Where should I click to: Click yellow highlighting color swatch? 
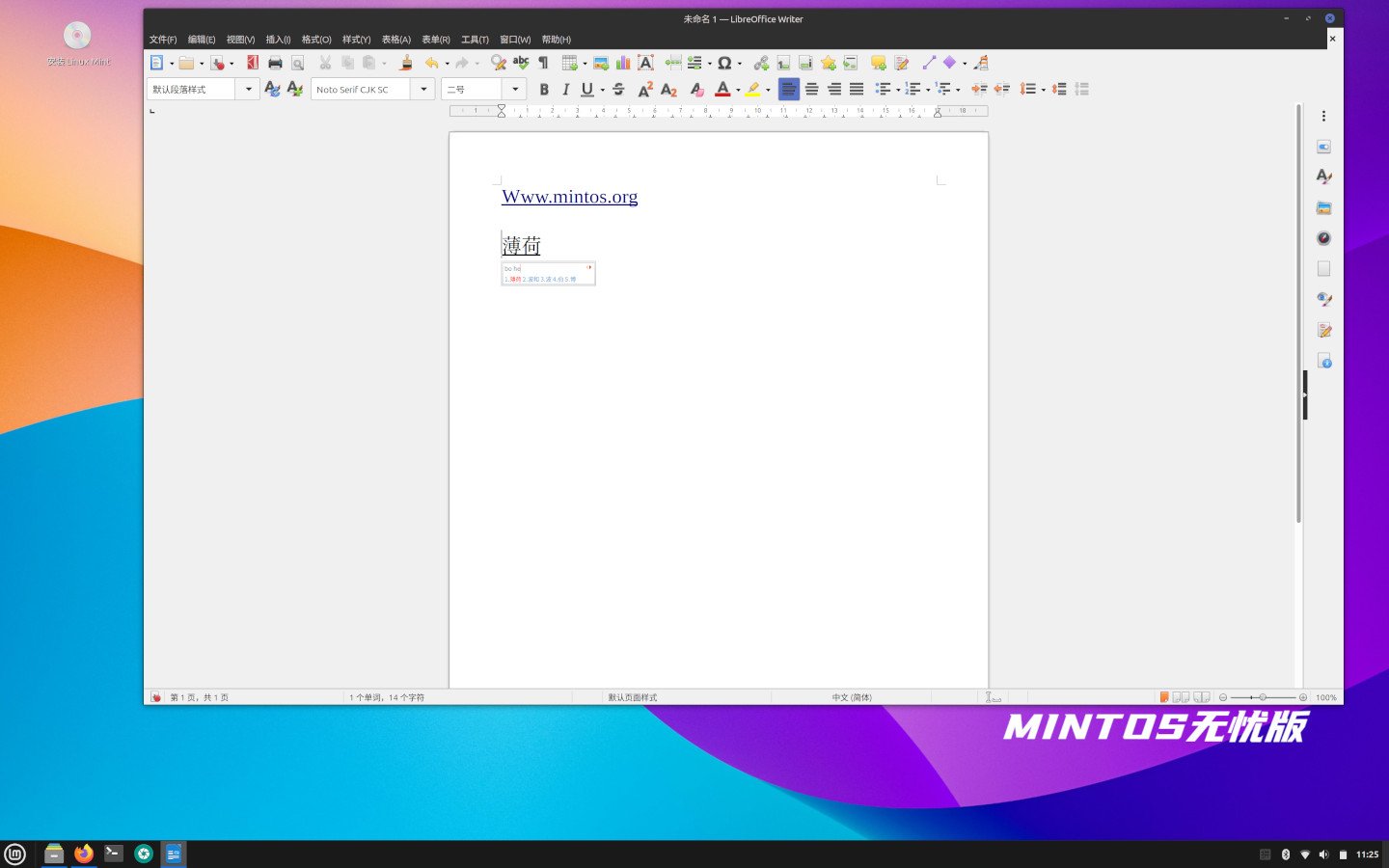click(752, 89)
